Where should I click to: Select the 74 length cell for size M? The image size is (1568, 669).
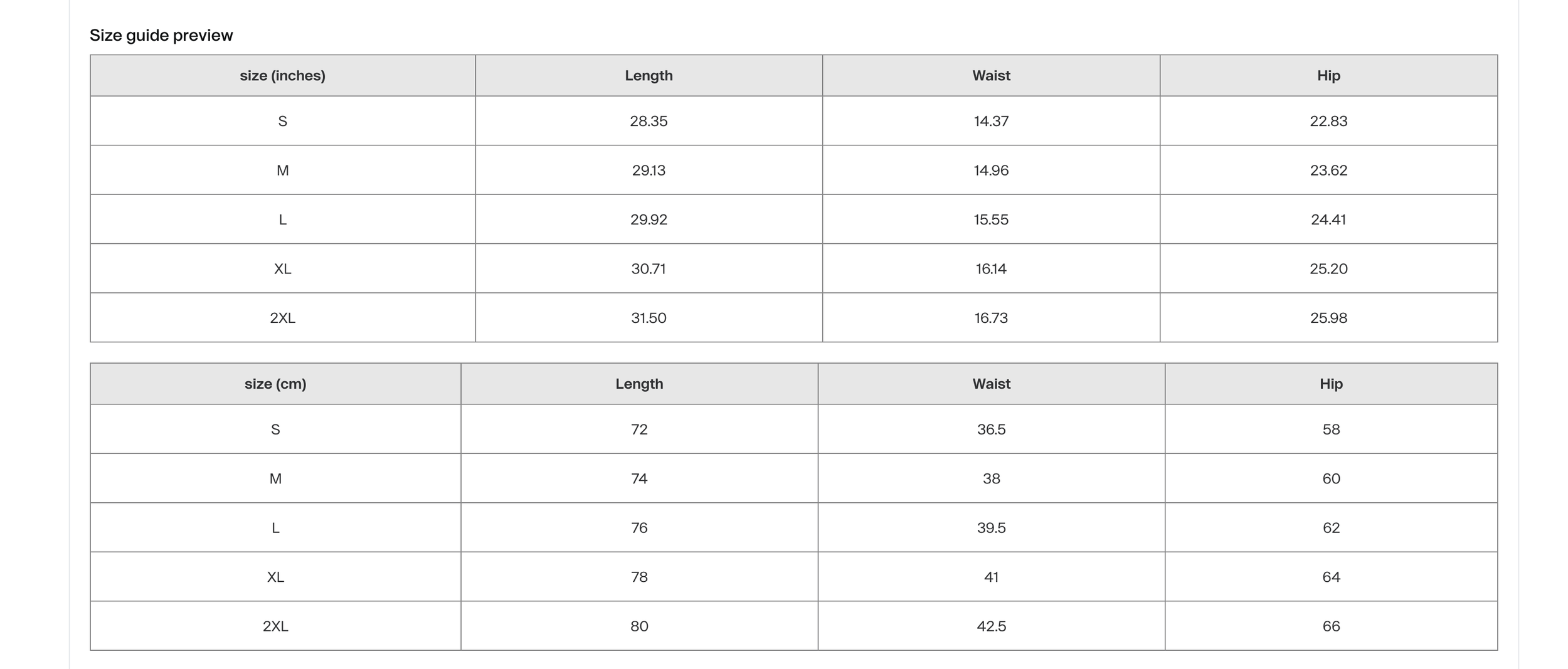pyautogui.click(x=639, y=478)
